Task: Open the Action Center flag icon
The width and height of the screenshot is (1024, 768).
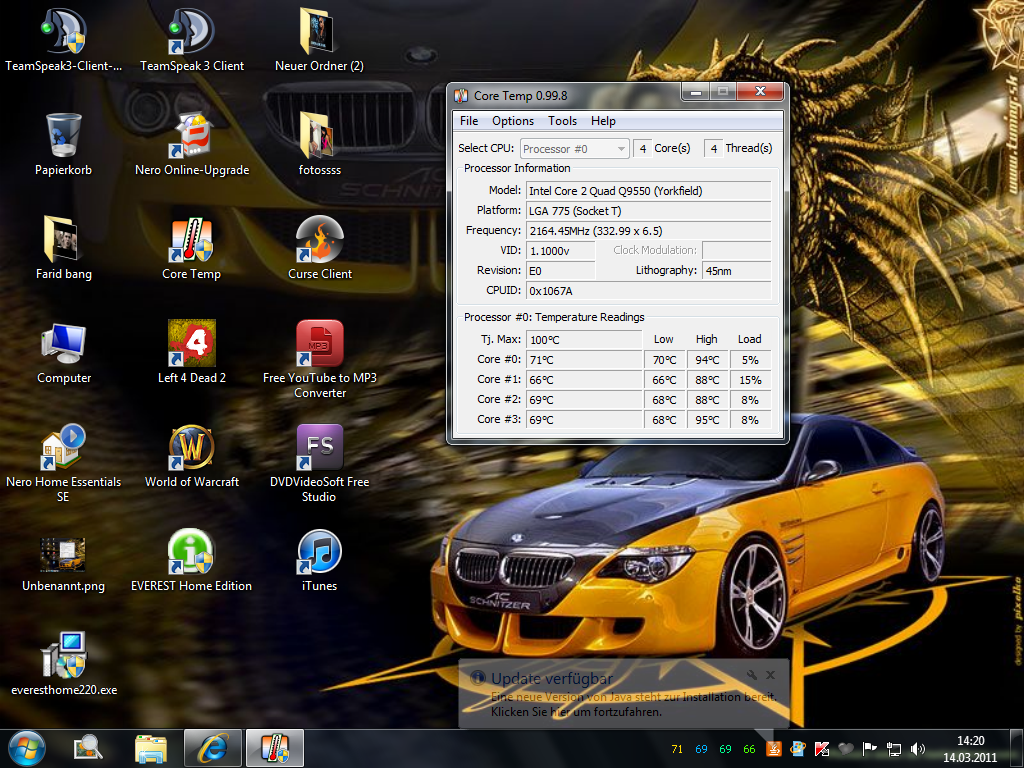Action: pos(869,748)
